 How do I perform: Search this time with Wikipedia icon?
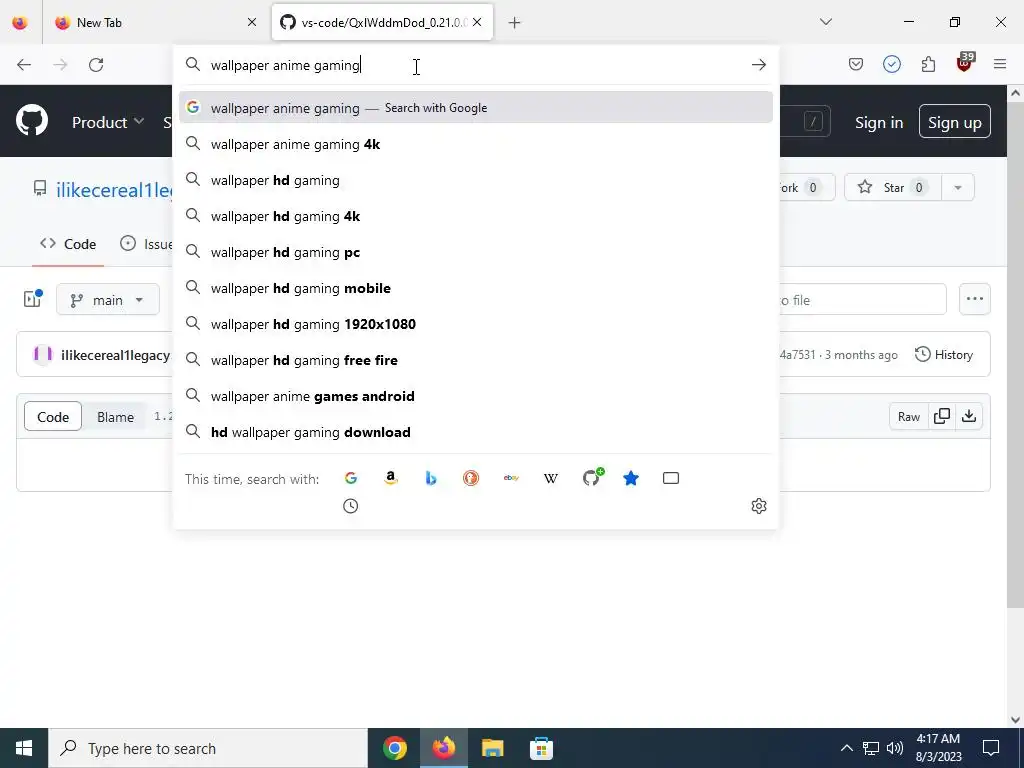point(551,478)
